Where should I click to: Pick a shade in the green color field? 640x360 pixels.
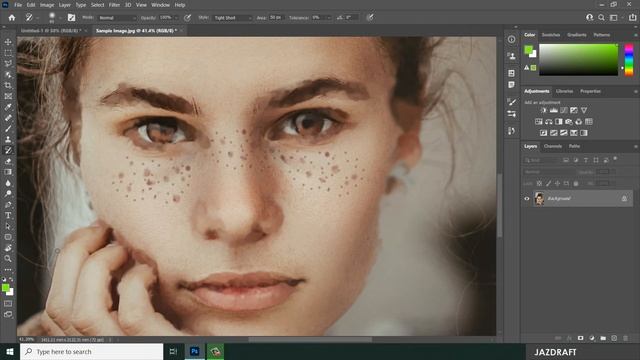pos(578,60)
